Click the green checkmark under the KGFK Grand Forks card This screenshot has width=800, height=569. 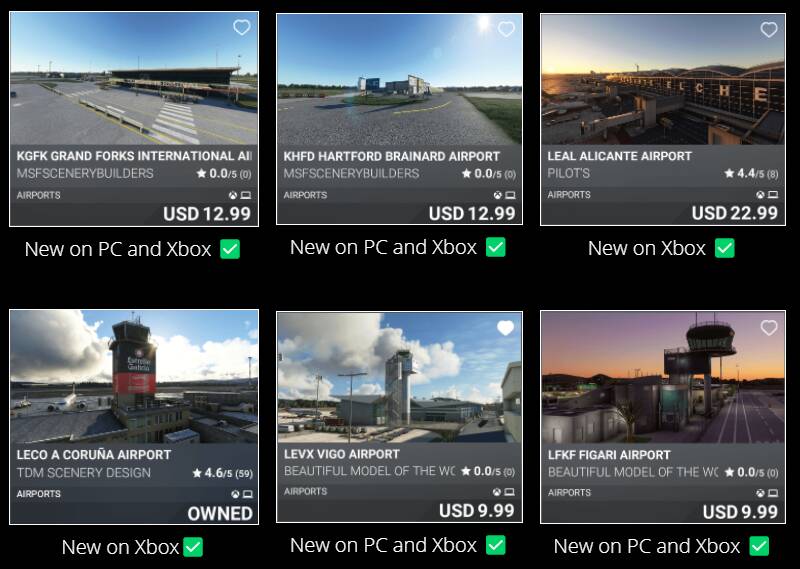coord(230,250)
